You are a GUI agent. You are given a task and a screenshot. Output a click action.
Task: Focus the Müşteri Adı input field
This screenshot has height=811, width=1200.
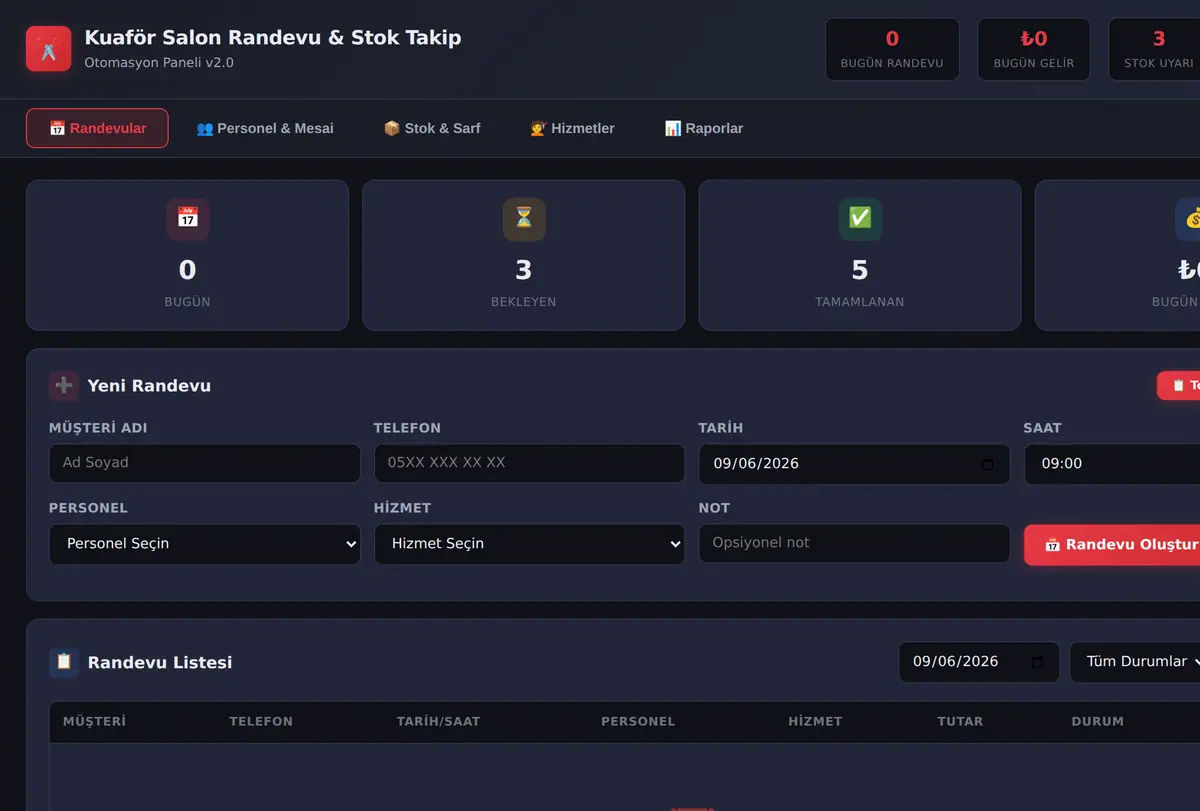coord(204,463)
